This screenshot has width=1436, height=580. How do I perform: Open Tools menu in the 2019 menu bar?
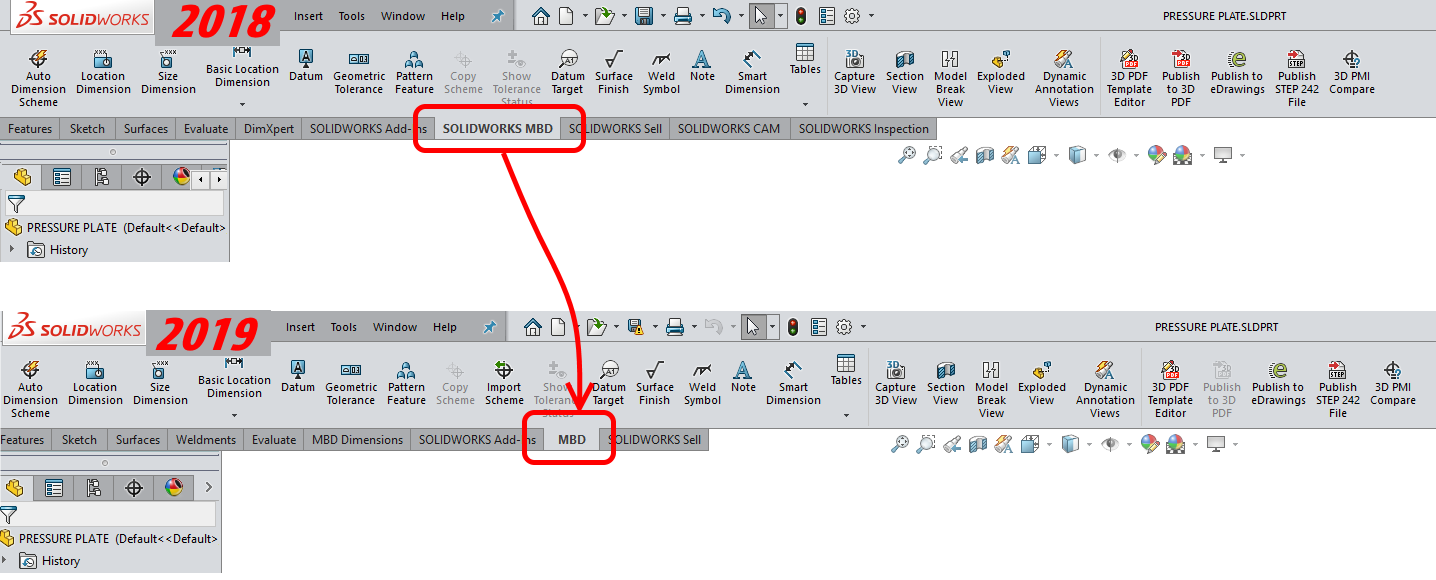pyautogui.click(x=343, y=327)
